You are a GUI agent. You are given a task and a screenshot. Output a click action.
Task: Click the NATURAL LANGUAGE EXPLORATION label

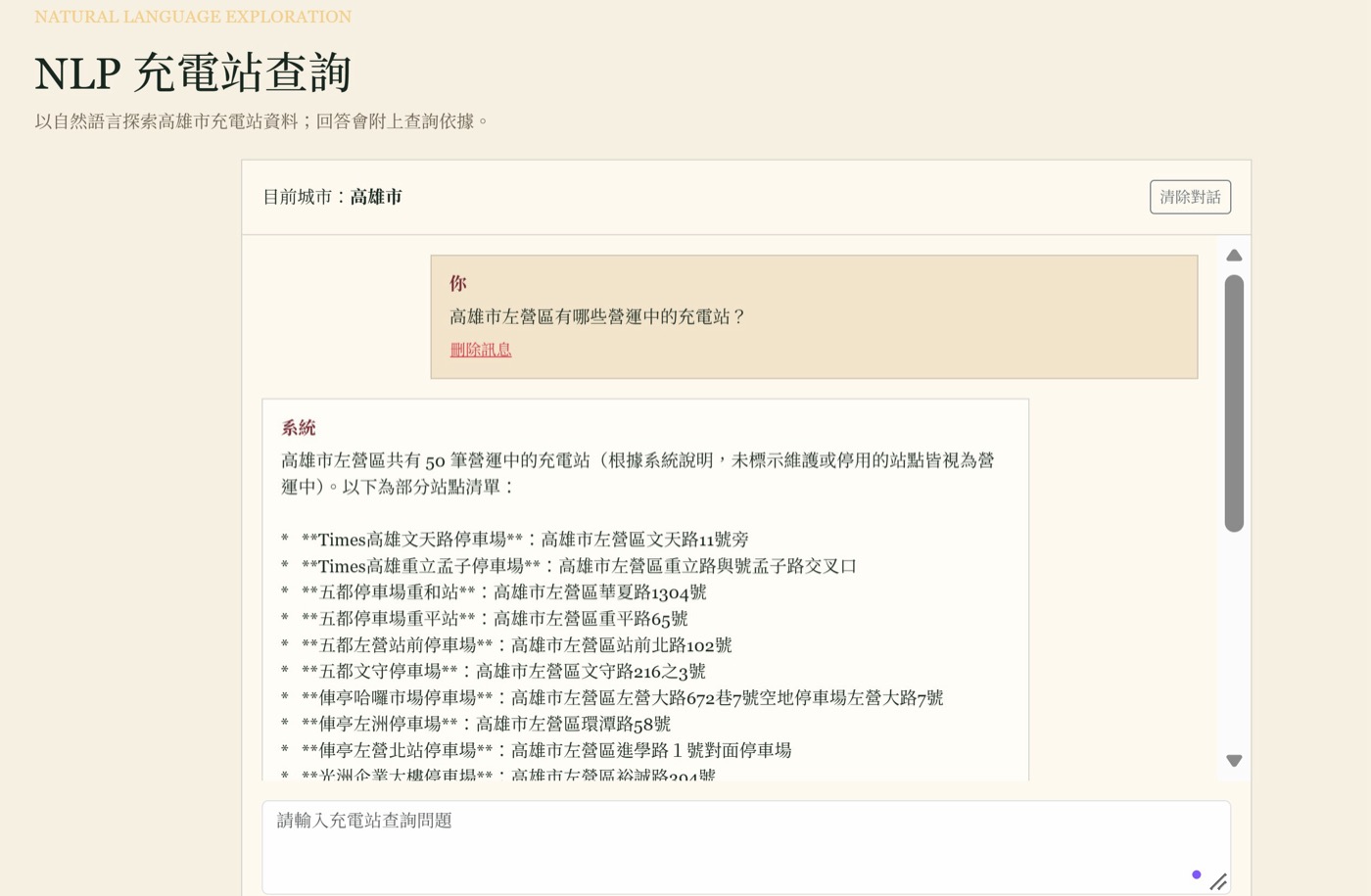coord(193,17)
